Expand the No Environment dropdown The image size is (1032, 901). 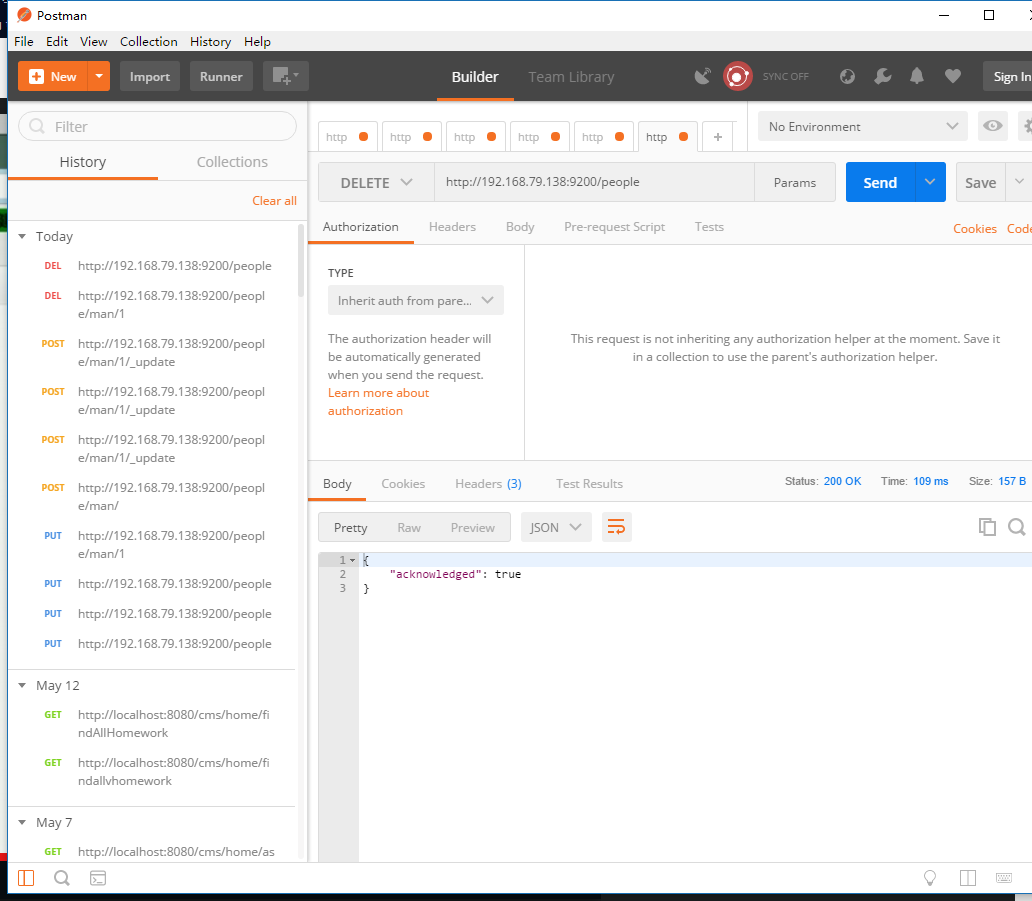pos(862,127)
